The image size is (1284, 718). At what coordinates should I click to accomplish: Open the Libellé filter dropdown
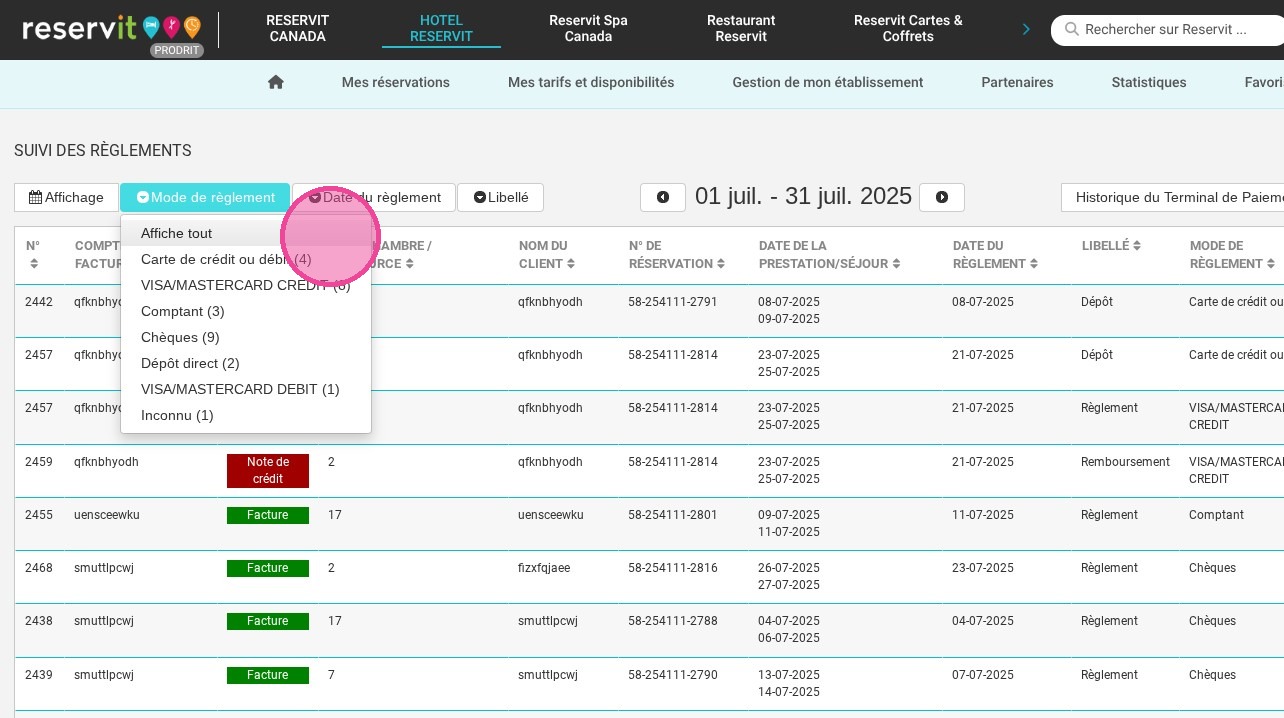click(x=500, y=197)
